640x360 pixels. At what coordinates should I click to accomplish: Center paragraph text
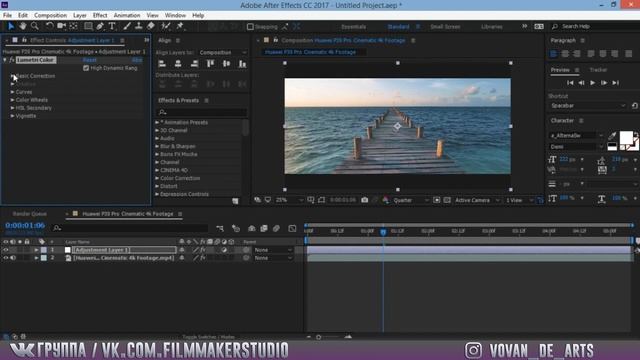pos(565,53)
